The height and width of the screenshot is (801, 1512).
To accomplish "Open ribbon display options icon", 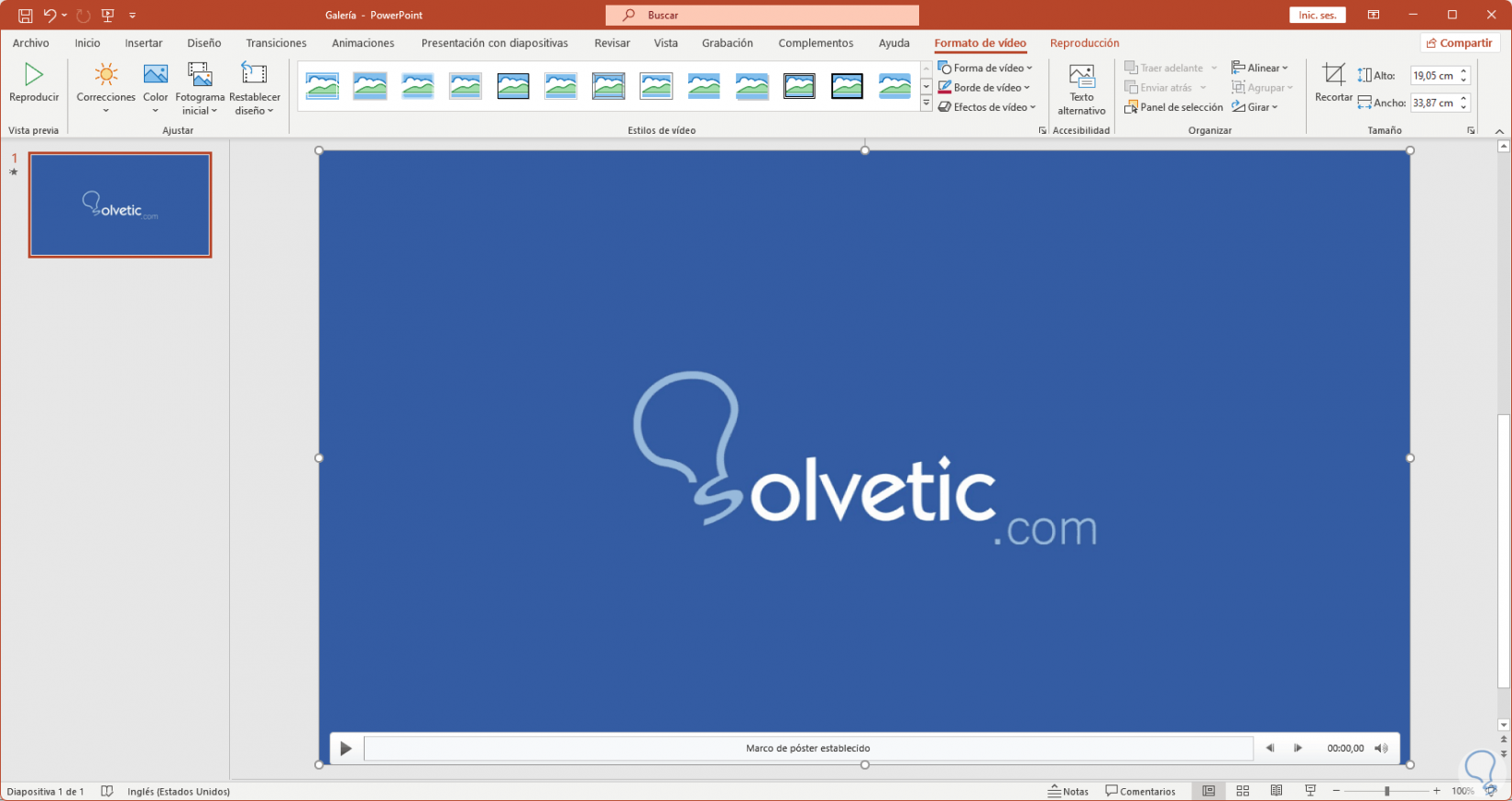I will point(1374,15).
